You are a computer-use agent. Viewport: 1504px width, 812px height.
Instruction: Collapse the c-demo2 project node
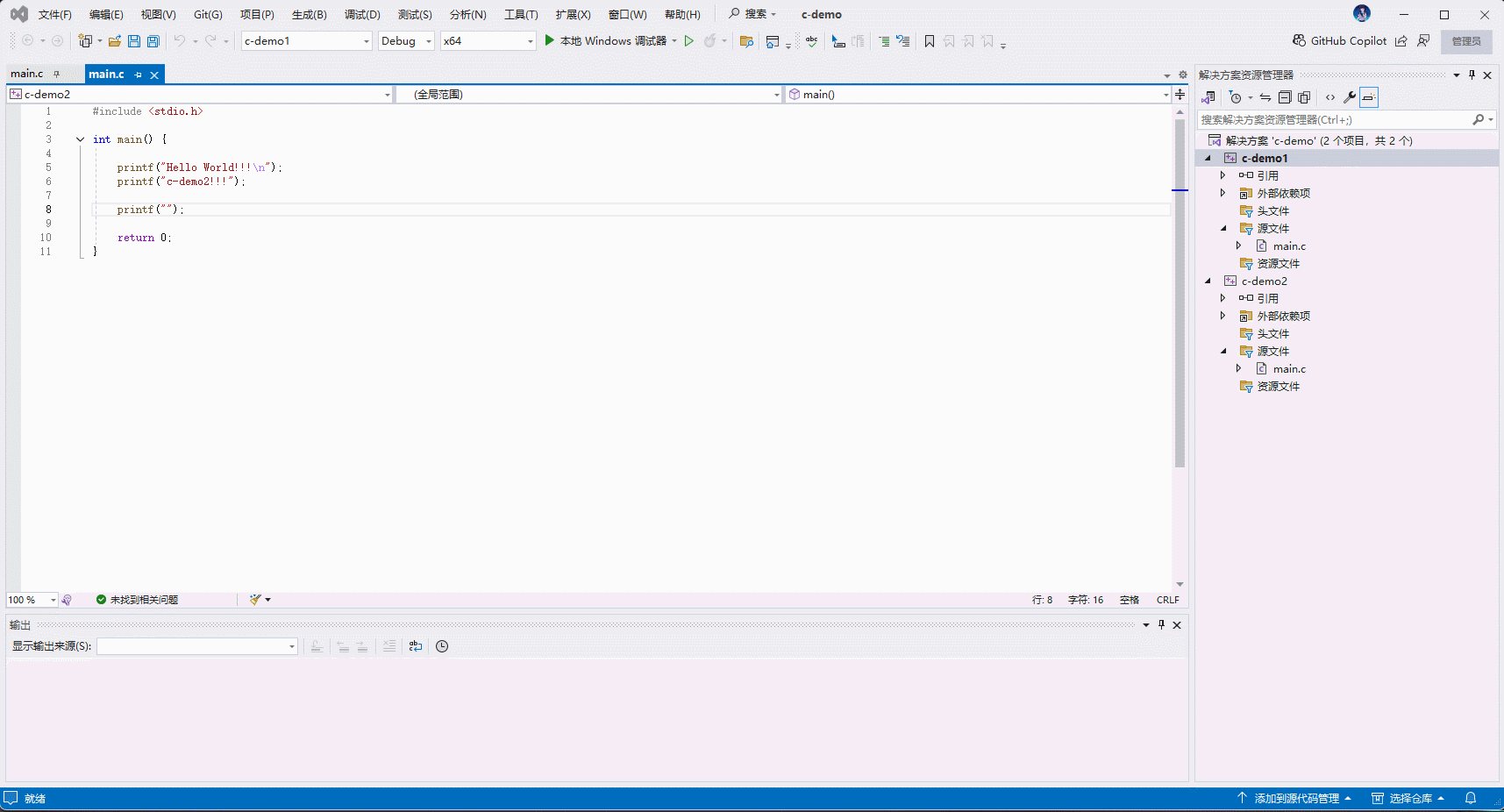point(1208,281)
